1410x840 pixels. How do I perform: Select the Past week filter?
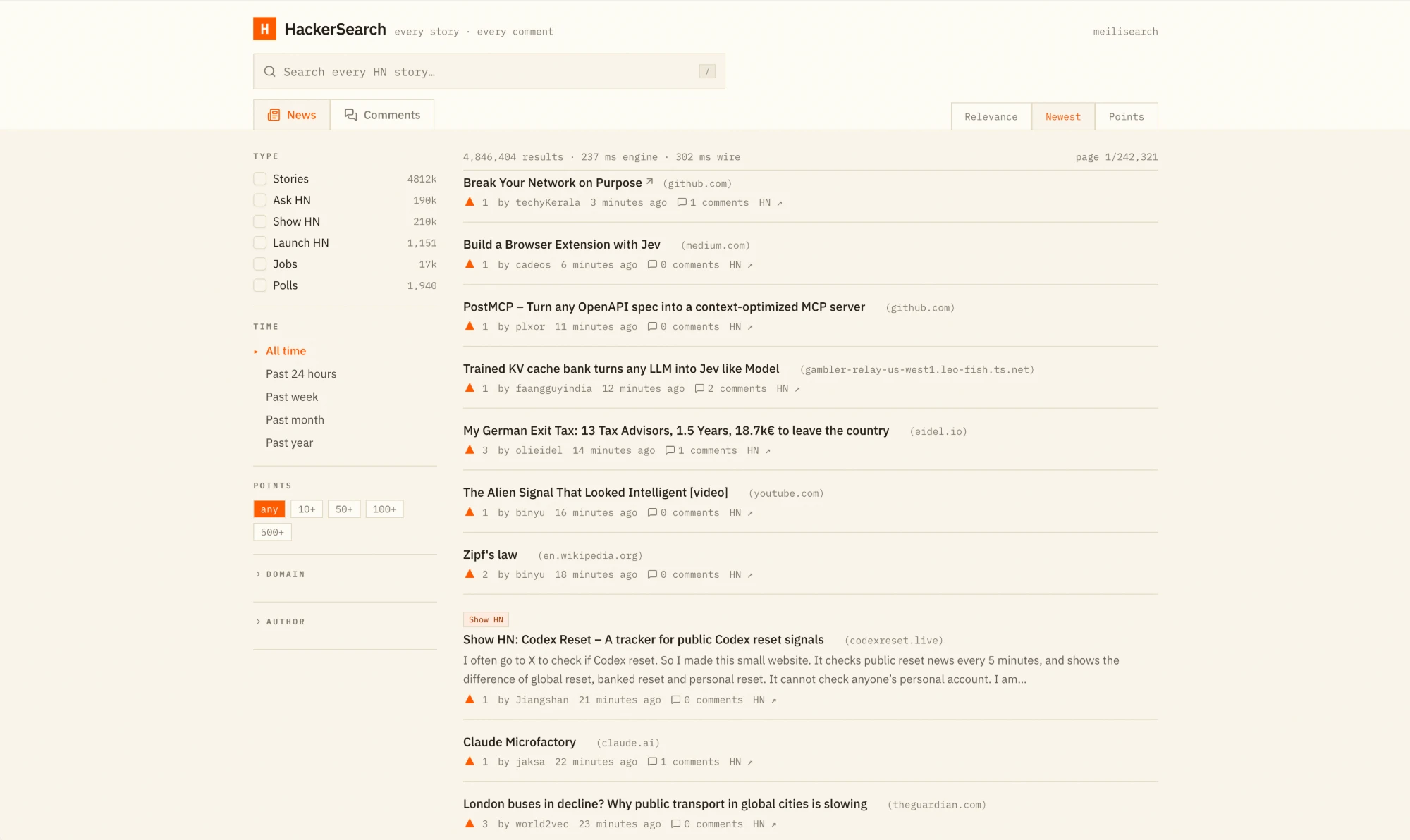(292, 397)
